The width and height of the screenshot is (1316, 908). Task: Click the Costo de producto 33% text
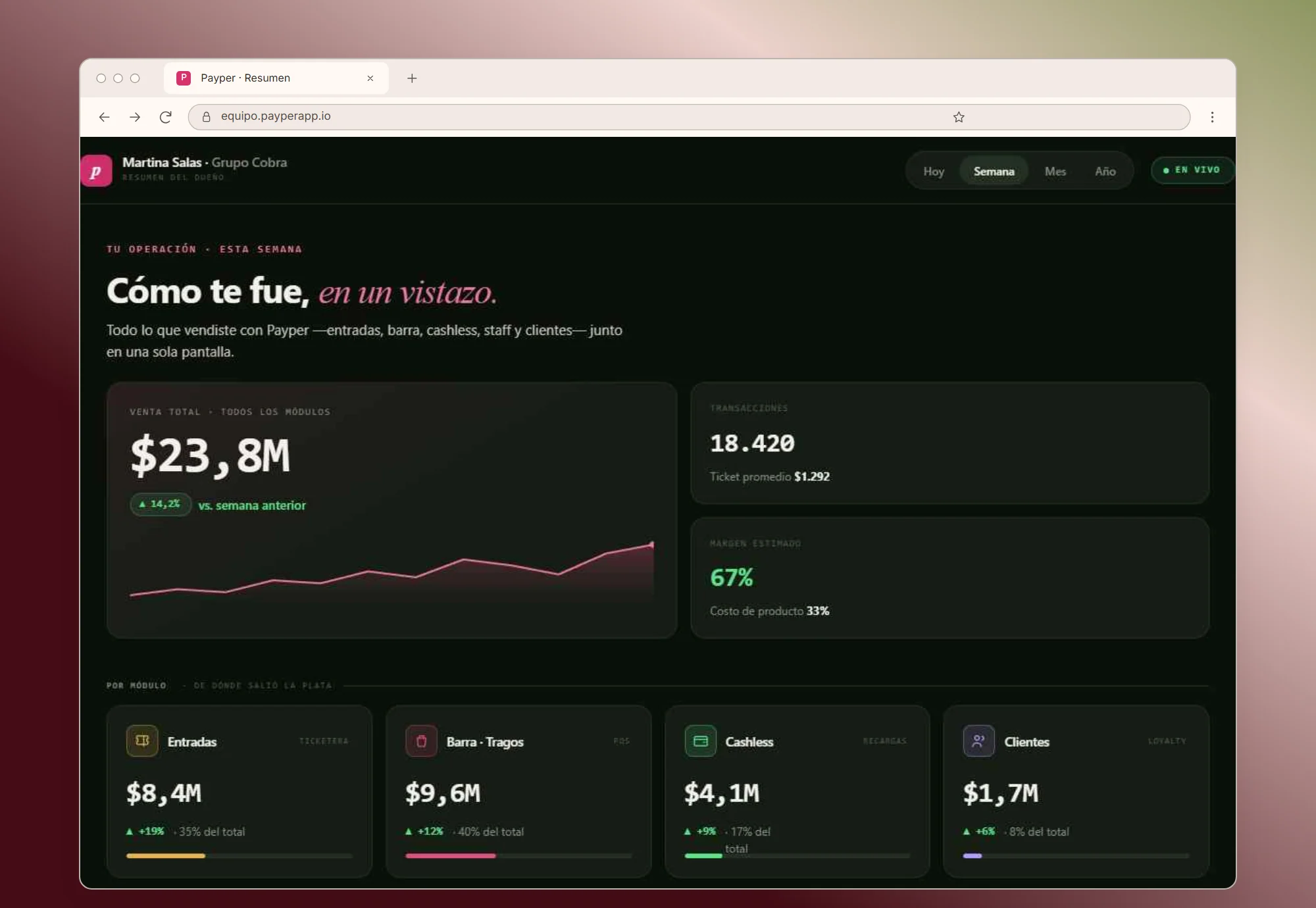tap(769, 611)
